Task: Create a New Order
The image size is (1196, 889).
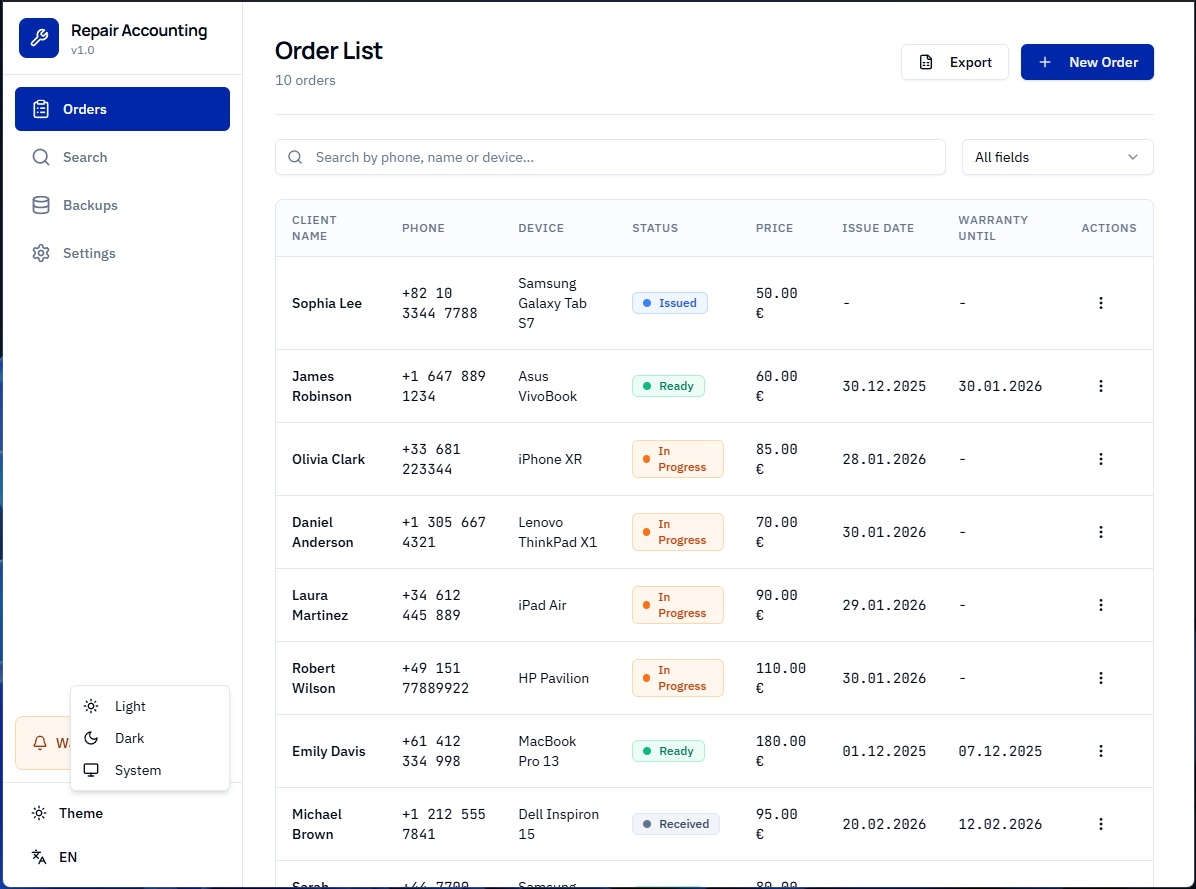Action: pyautogui.click(x=1087, y=62)
